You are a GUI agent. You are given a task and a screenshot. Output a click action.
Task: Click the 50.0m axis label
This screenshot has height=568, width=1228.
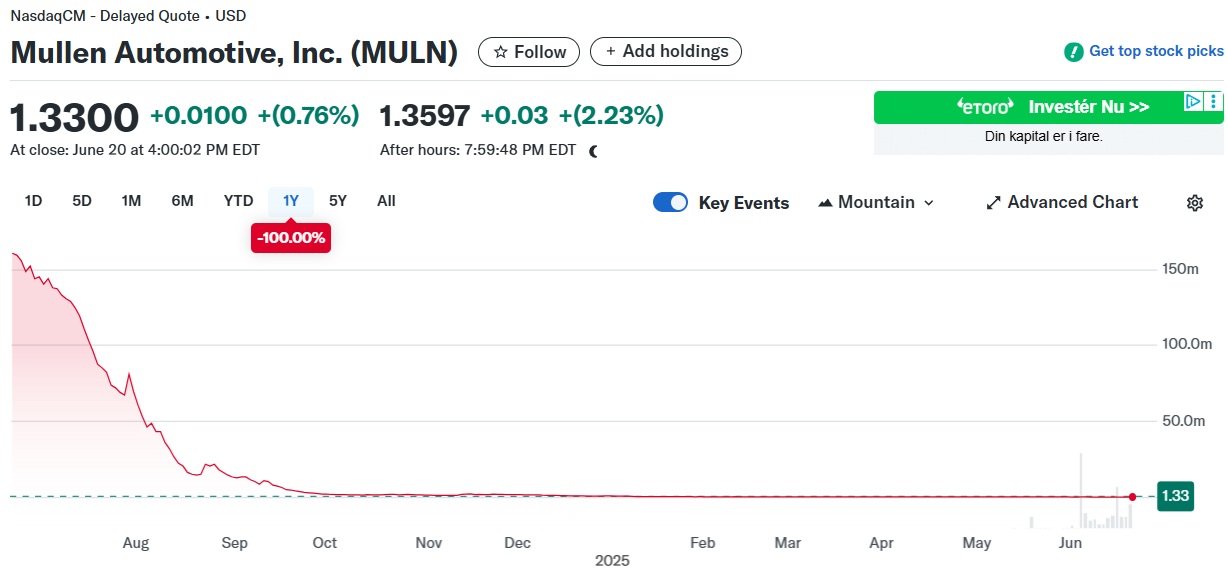[1182, 421]
